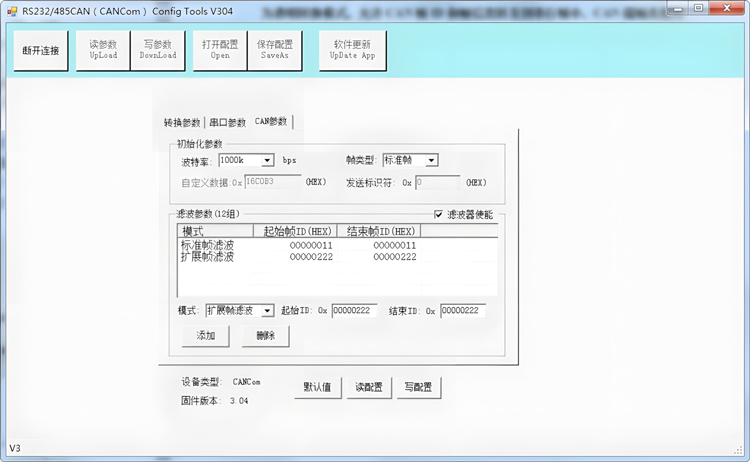Toggle the 滤波器使能 checkbox
750x462 pixels.
tap(439, 214)
